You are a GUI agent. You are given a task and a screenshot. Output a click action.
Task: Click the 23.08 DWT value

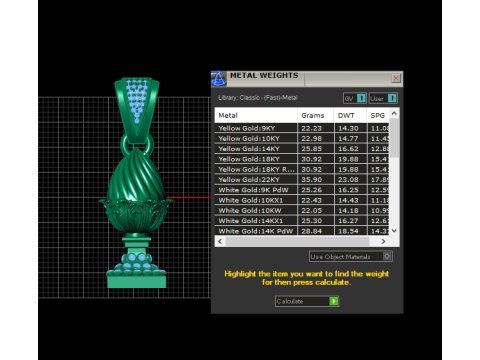(x=348, y=180)
